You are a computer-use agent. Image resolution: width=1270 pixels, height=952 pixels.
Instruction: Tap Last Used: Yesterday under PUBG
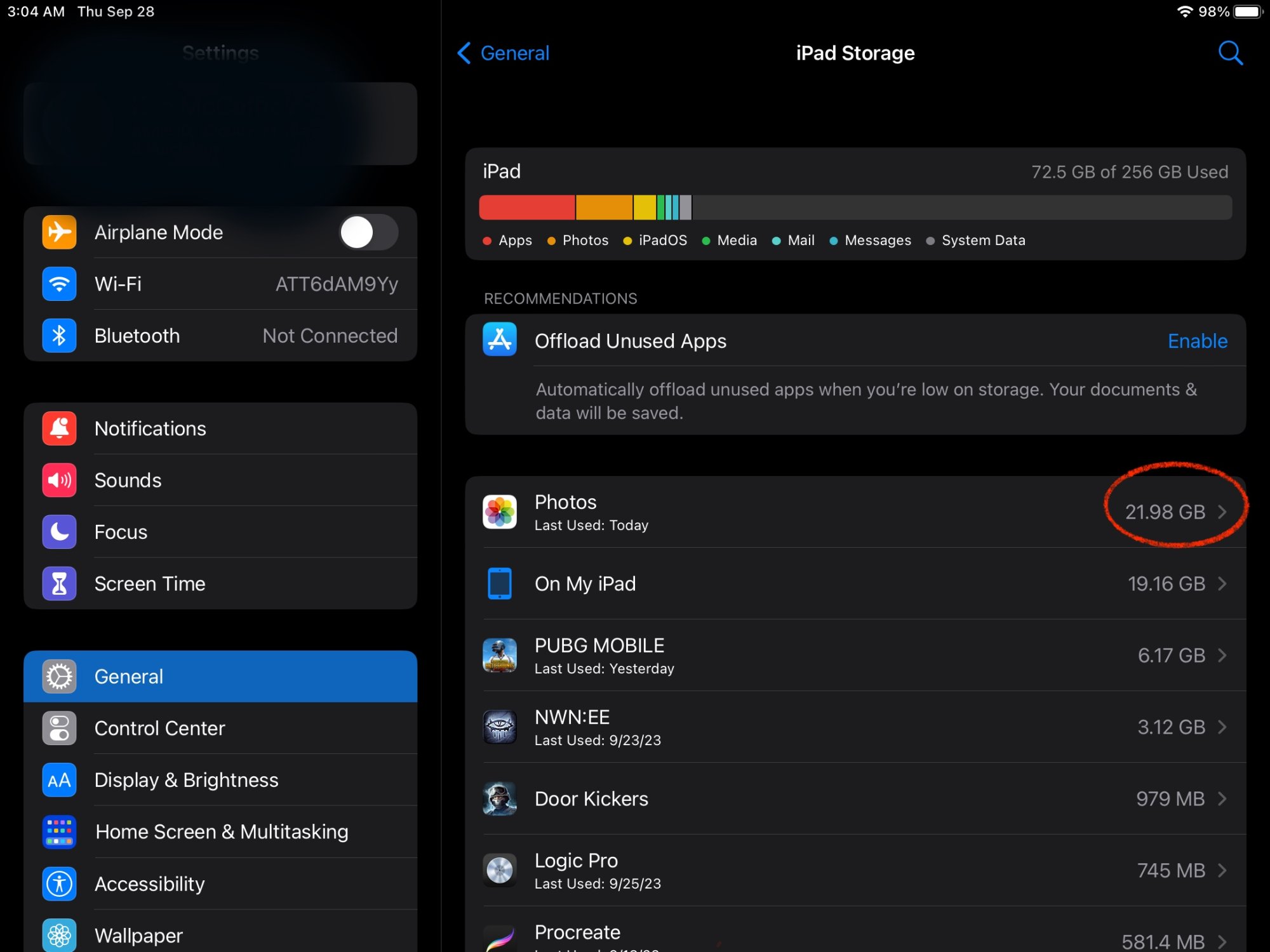[605, 669]
